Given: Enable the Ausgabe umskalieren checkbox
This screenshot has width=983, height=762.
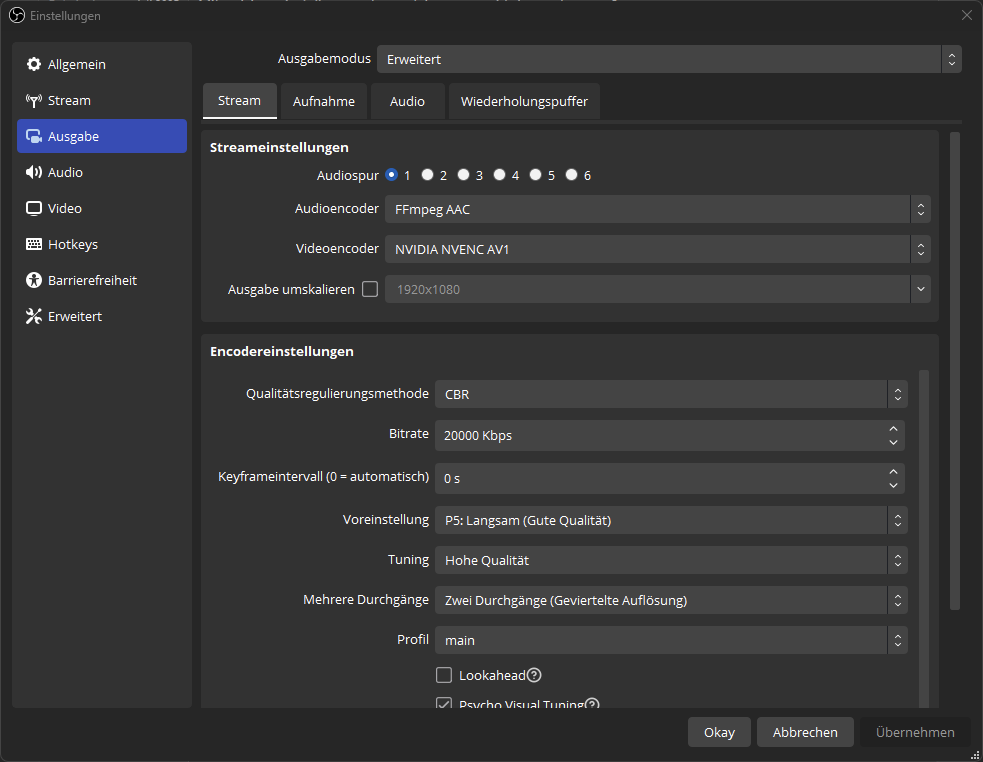Looking at the screenshot, I should tap(371, 289).
